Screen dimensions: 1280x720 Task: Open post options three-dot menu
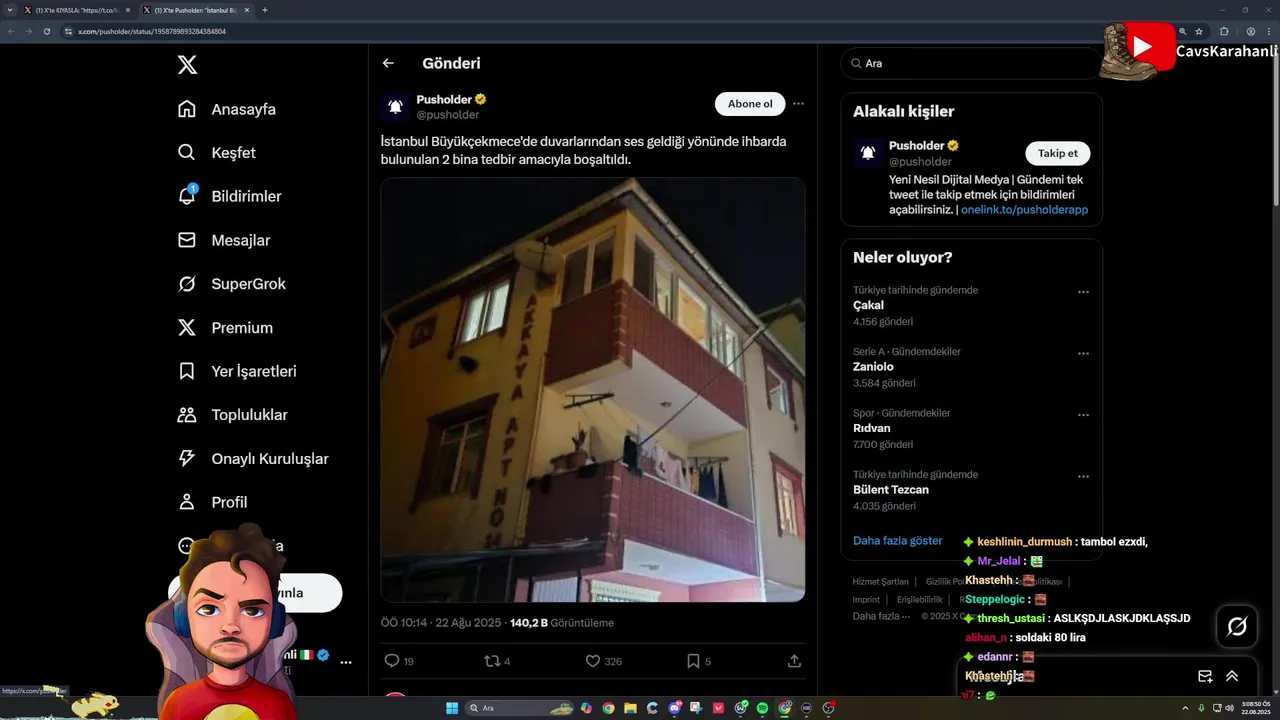point(798,104)
